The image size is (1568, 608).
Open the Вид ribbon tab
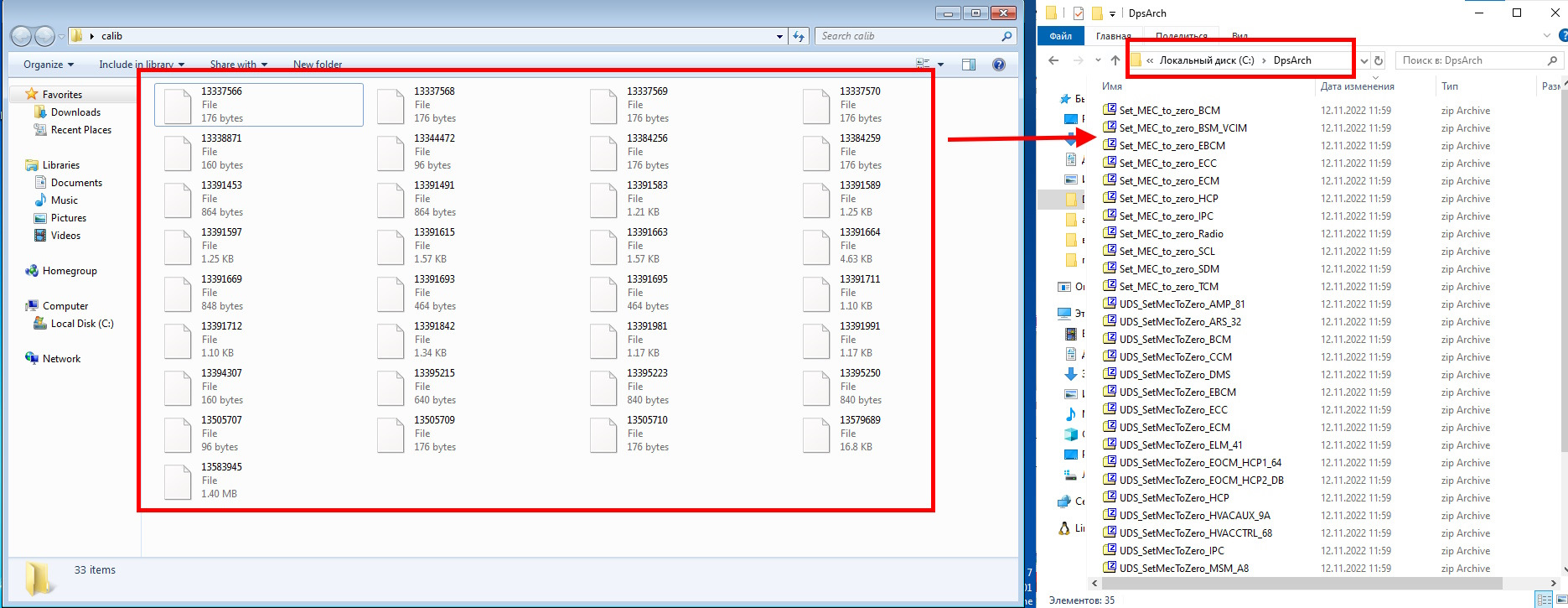(1240, 36)
